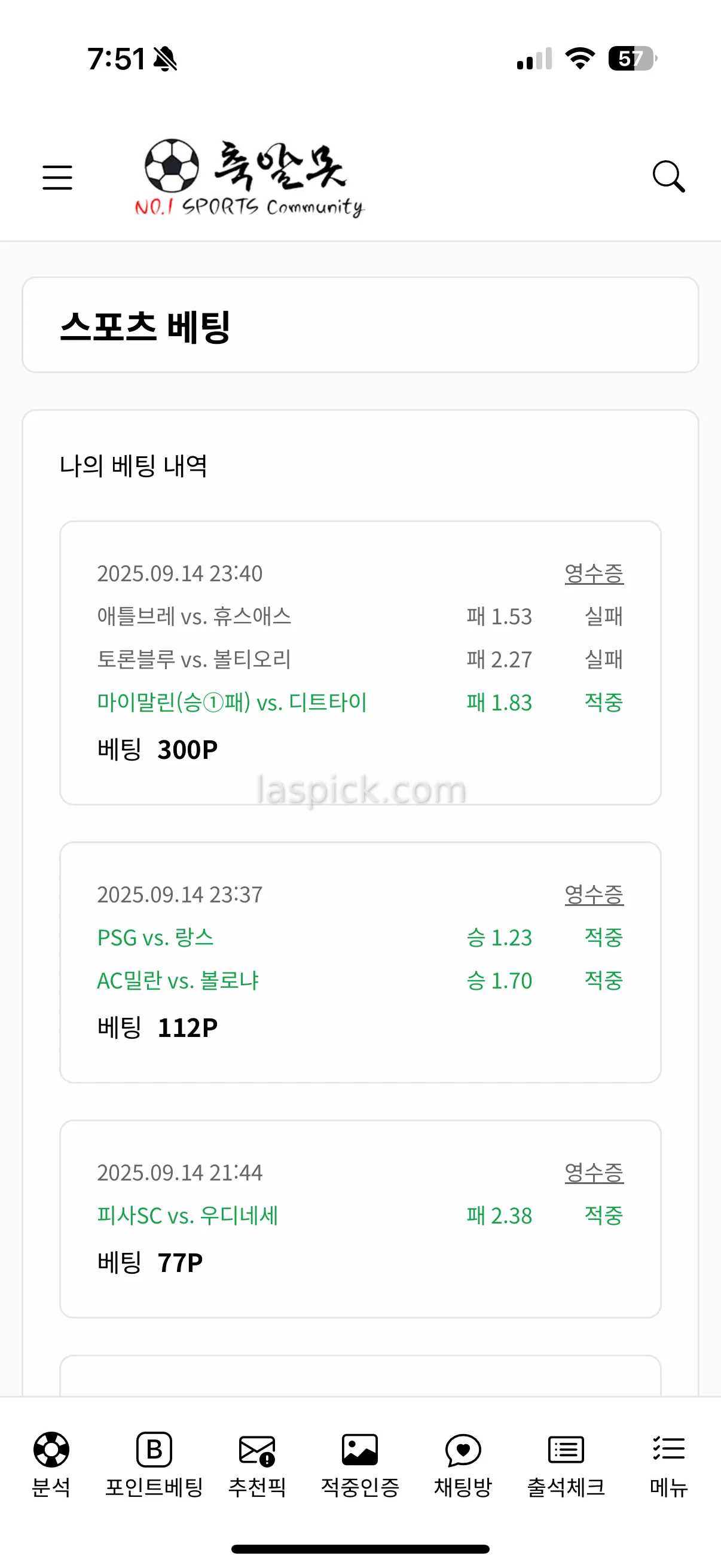The width and height of the screenshot is (721, 1568).
Task: Select the PSG vs. 랑스 match row
Action: 156,938
